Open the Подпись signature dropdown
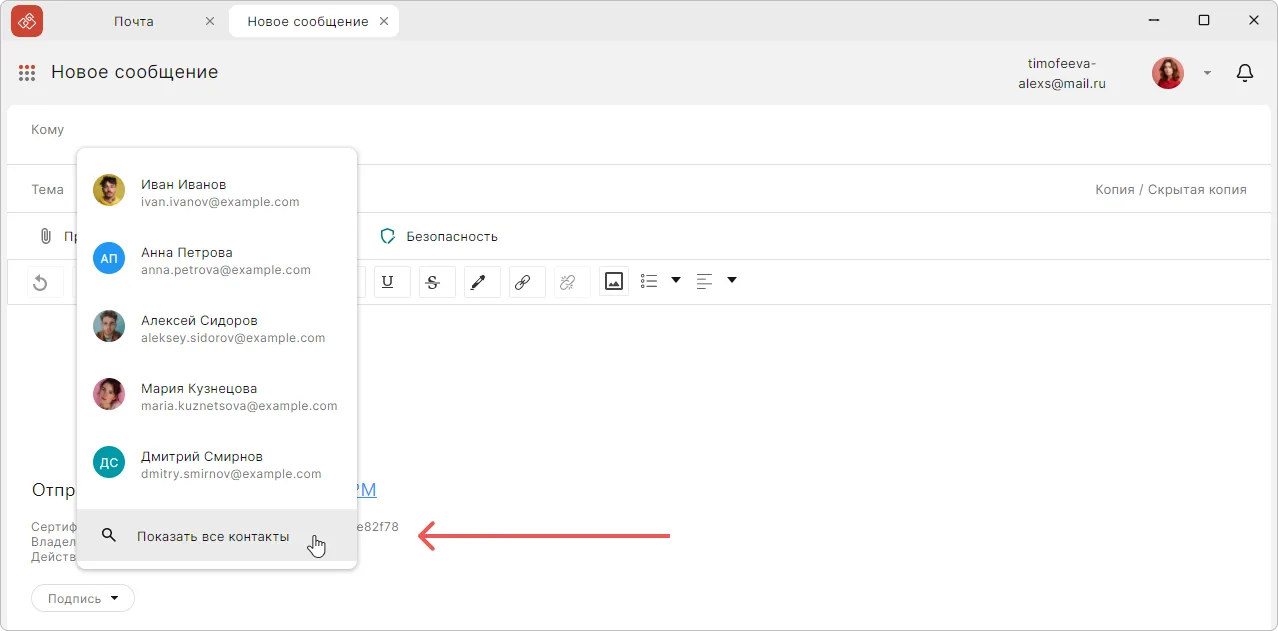This screenshot has width=1278, height=631. click(x=83, y=598)
